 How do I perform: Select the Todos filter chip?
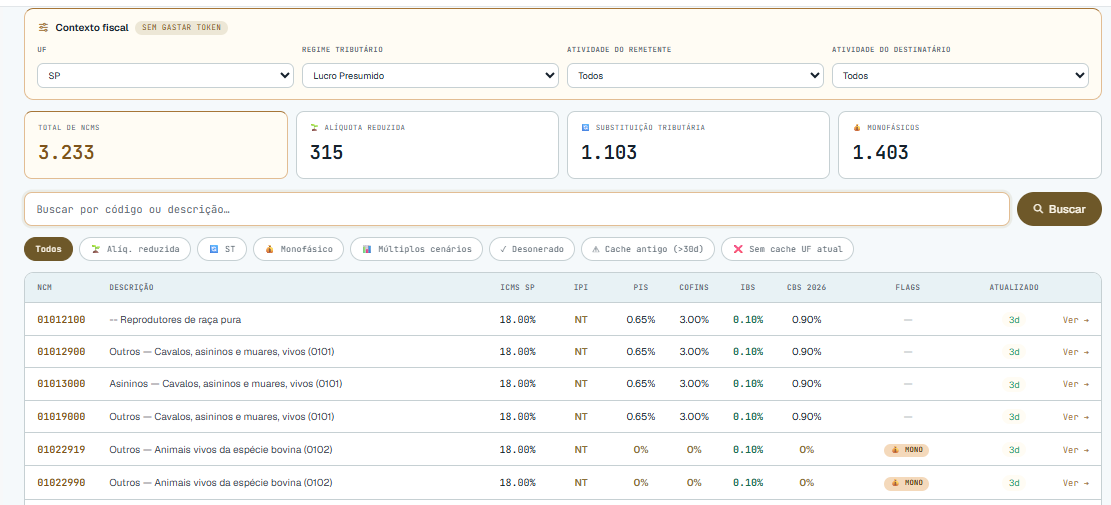click(x=48, y=249)
